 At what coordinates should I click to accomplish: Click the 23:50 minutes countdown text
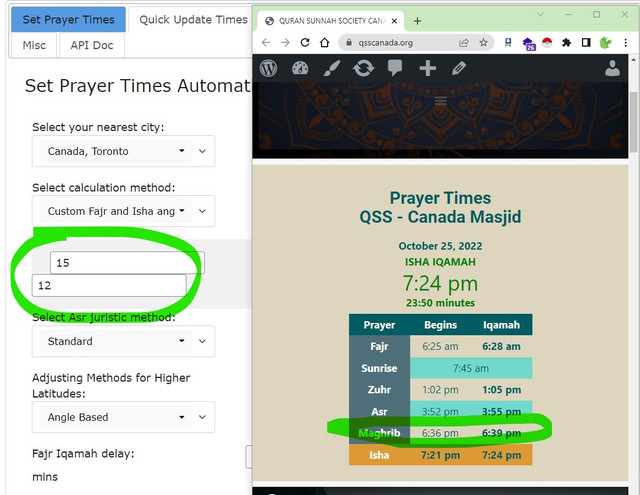click(440, 303)
